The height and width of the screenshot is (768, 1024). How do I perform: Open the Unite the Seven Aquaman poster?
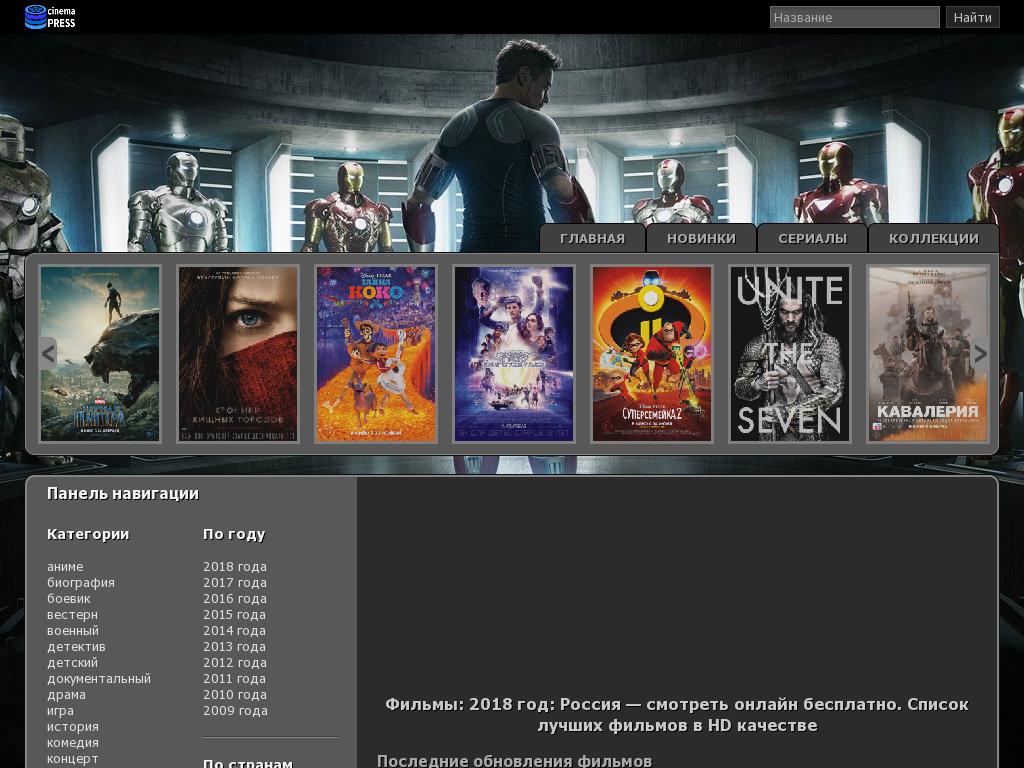click(790, 353)
